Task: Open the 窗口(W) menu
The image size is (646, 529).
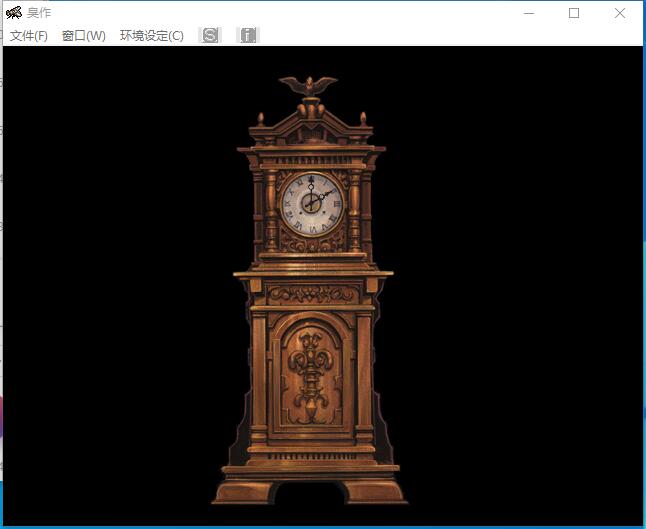Action: click(x=83, y=36)
